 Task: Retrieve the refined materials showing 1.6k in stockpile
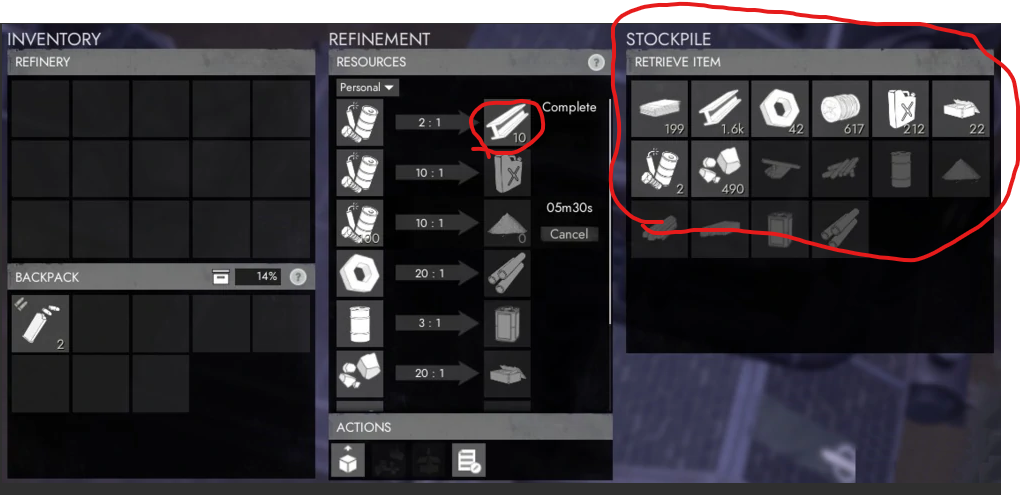coord(719,109)
